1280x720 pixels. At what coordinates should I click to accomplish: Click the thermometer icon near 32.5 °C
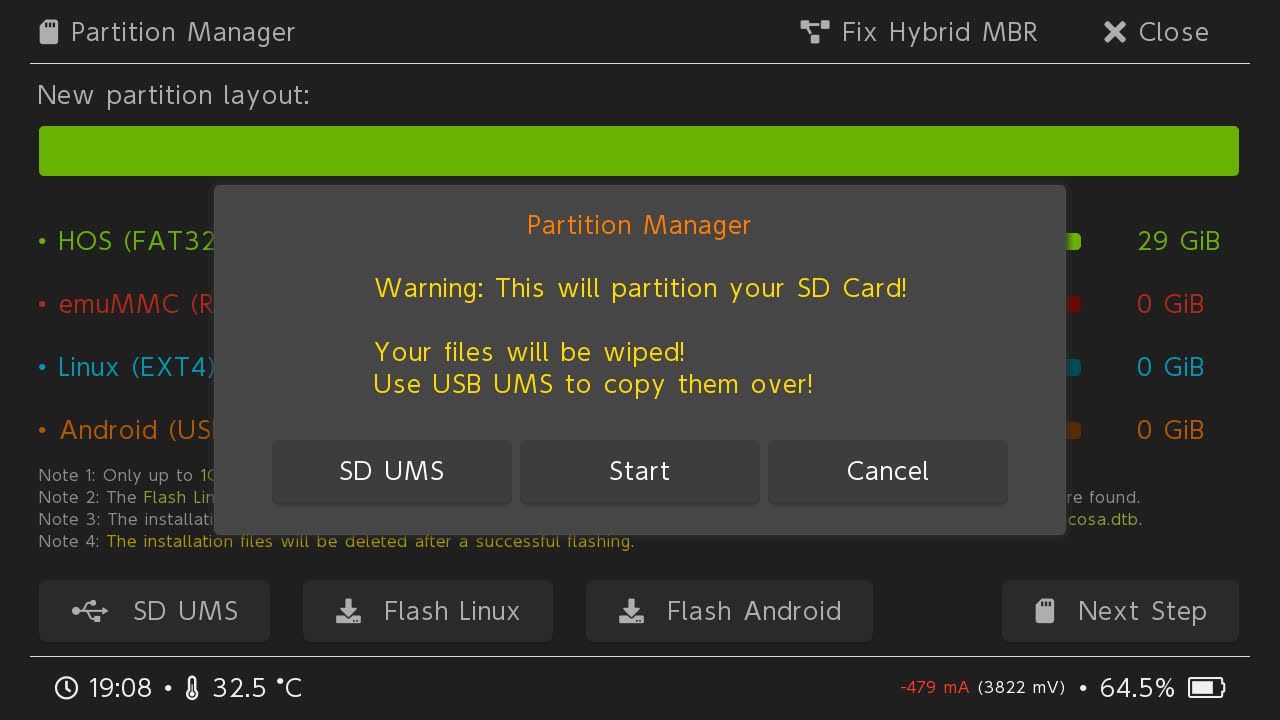coord(192,688)
